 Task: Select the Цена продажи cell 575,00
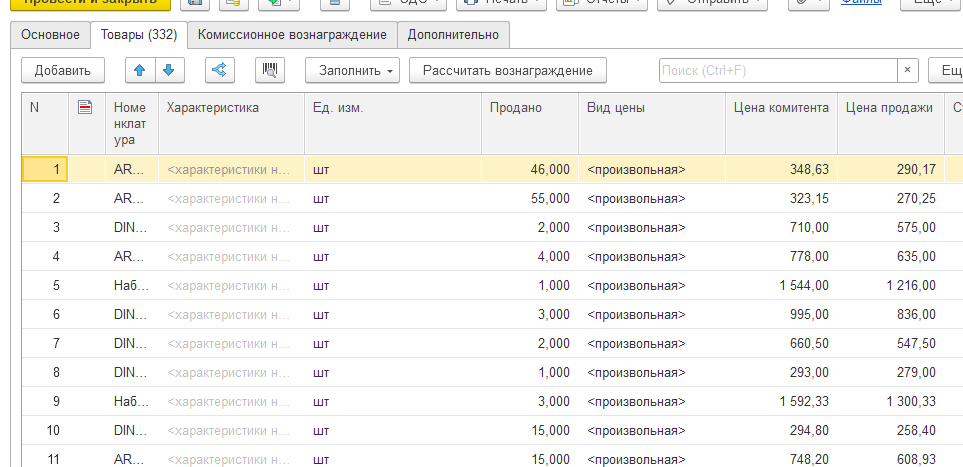pos(891,227)
